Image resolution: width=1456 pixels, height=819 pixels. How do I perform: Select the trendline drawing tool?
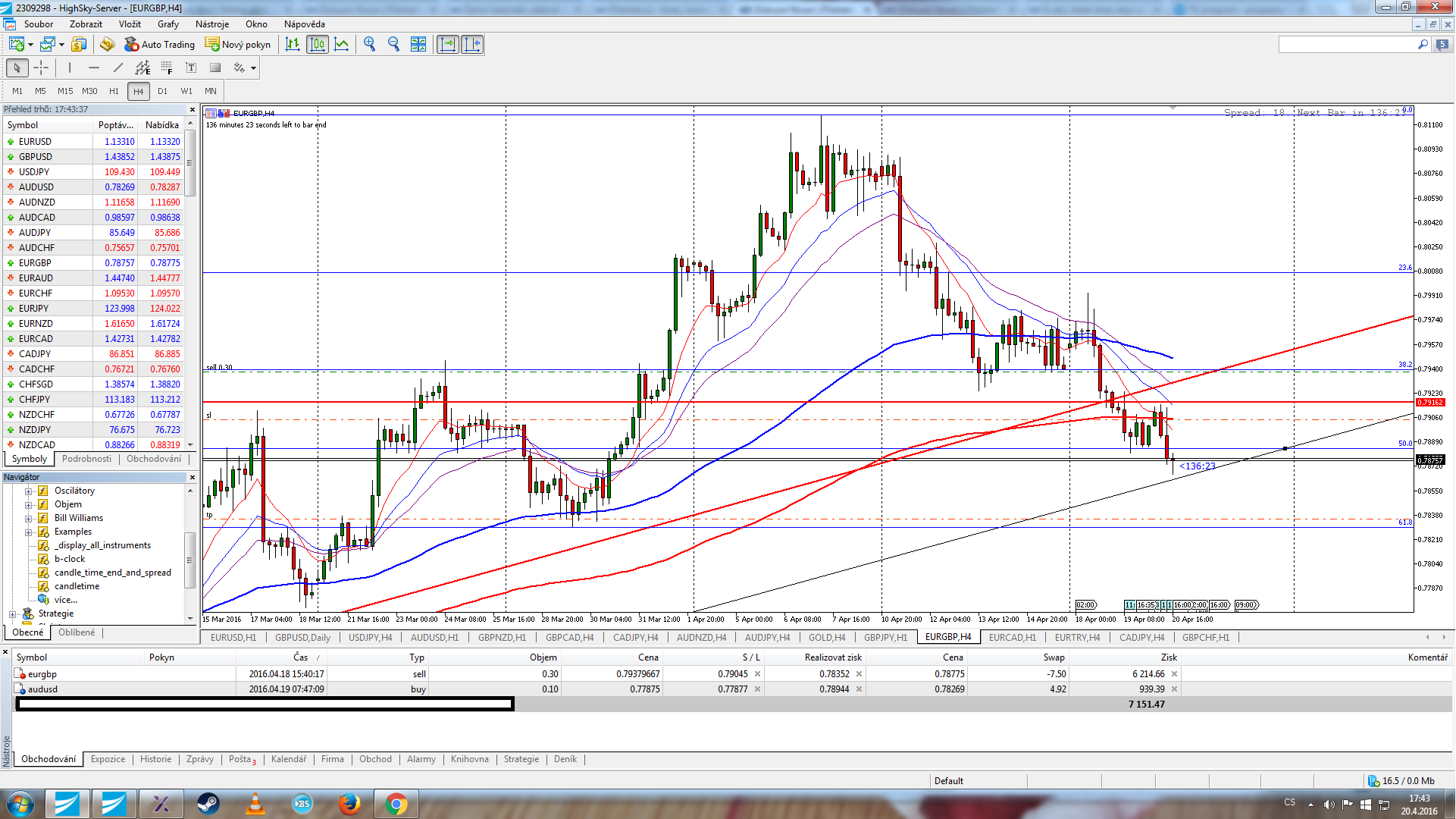(x=118, y=68)
